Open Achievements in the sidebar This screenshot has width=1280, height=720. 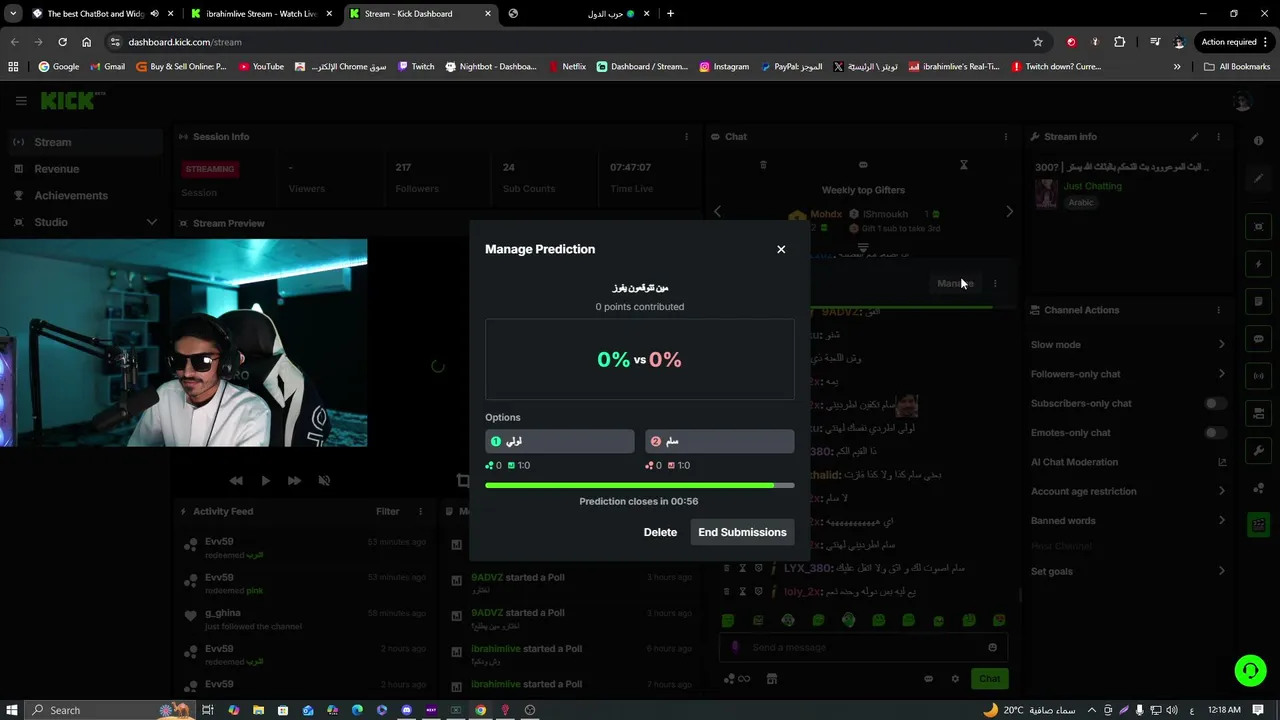coord(71,196)
